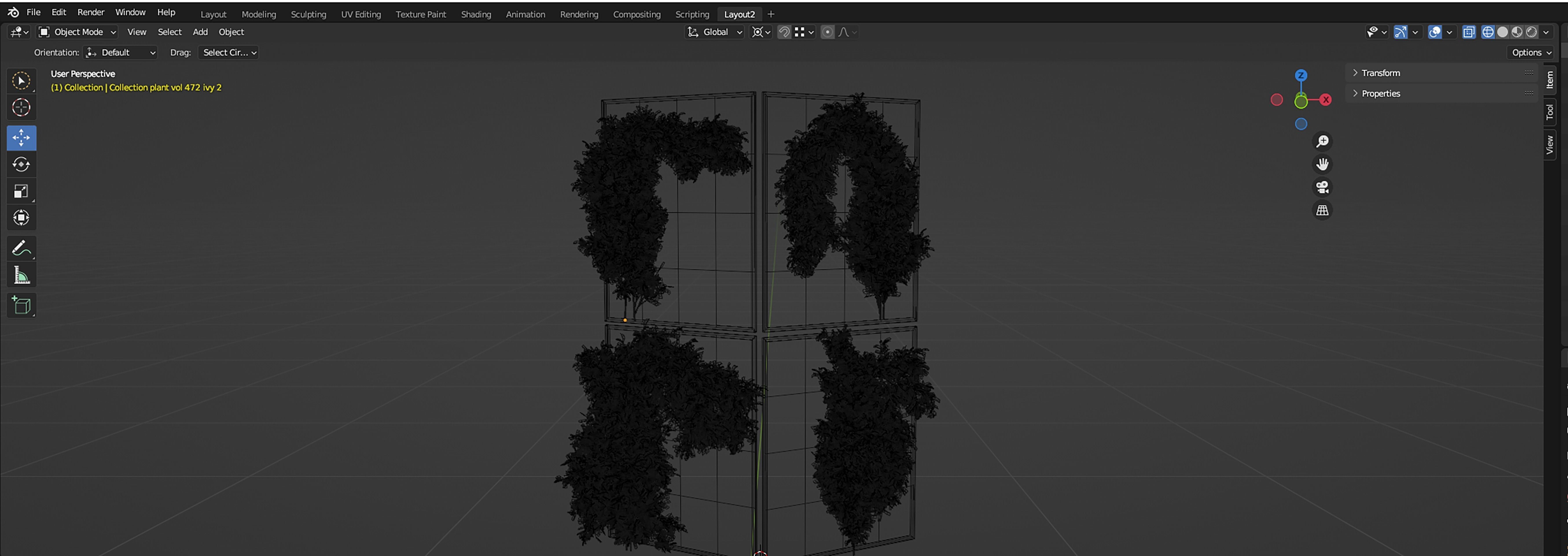Image resolution: width=1568 pixels, height=556 pixels.
Task: Toggle X-ray view
Action: tap(1469, 32)
